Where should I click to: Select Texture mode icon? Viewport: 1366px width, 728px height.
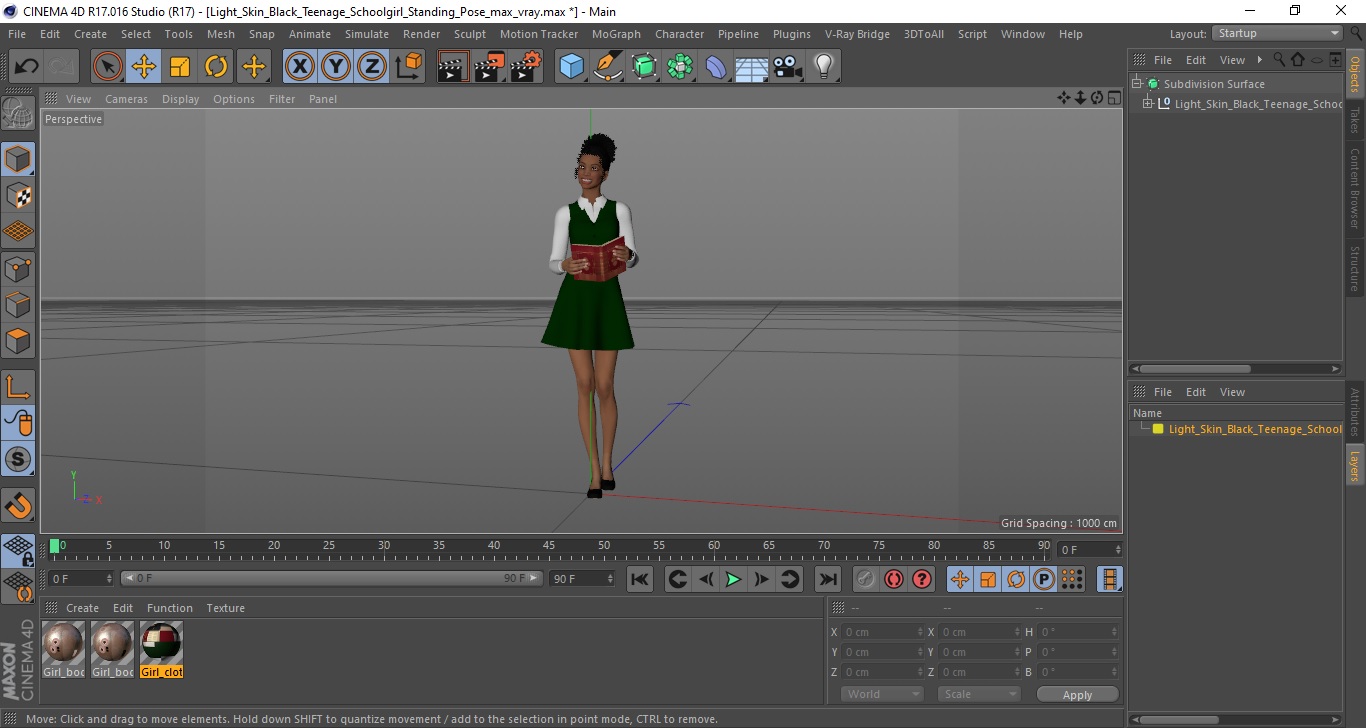tap(18, 195)
